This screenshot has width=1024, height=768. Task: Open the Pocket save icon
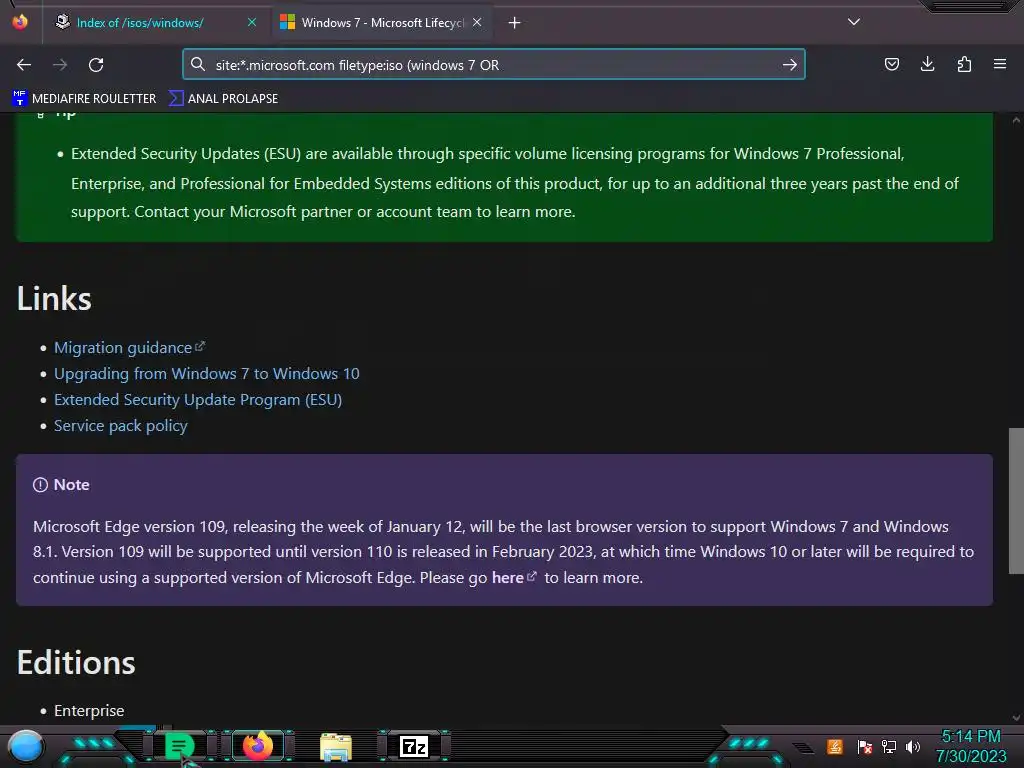pos(891,64)
